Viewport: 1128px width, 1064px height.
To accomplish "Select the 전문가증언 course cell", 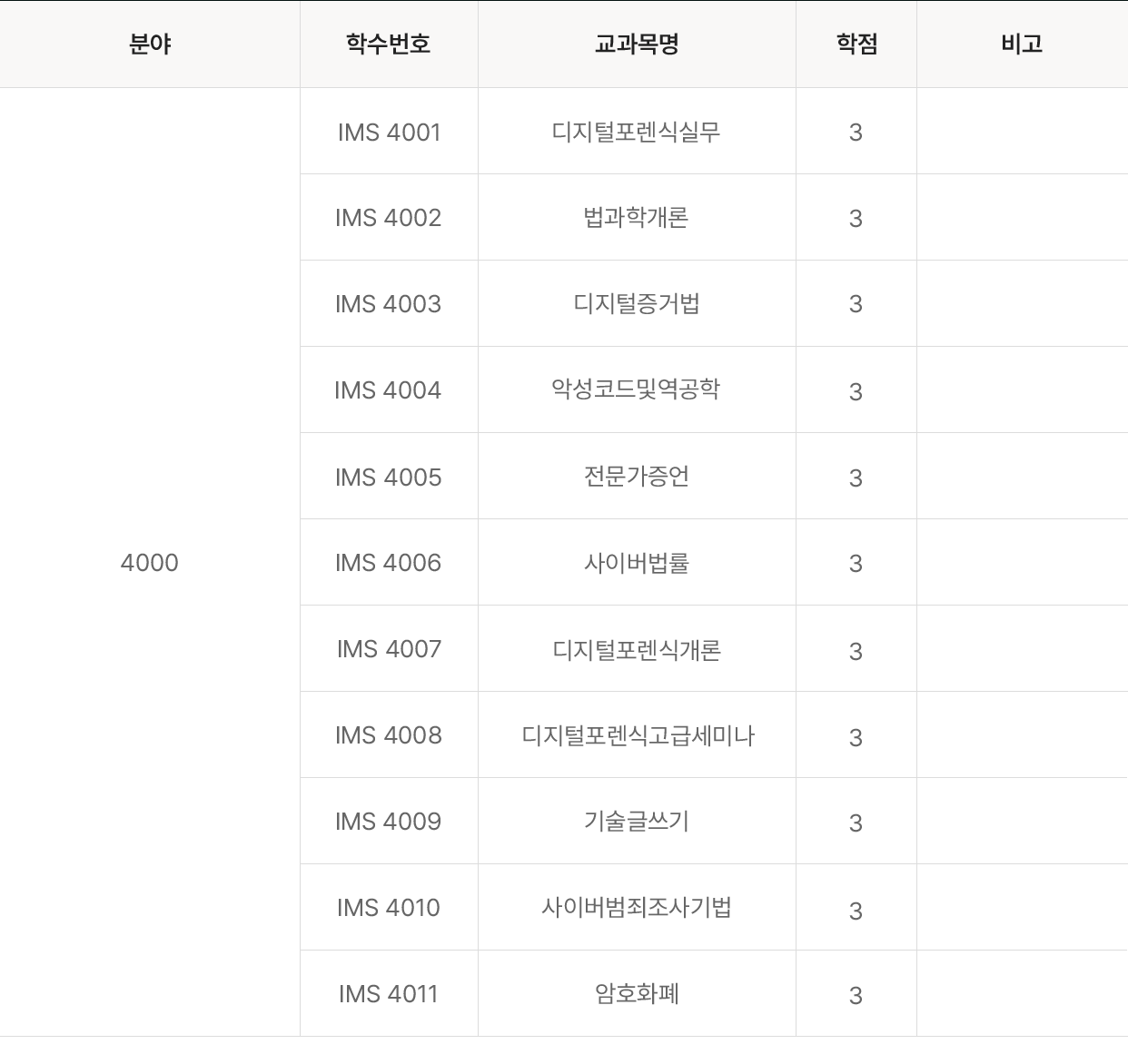I will pos(637,477).
